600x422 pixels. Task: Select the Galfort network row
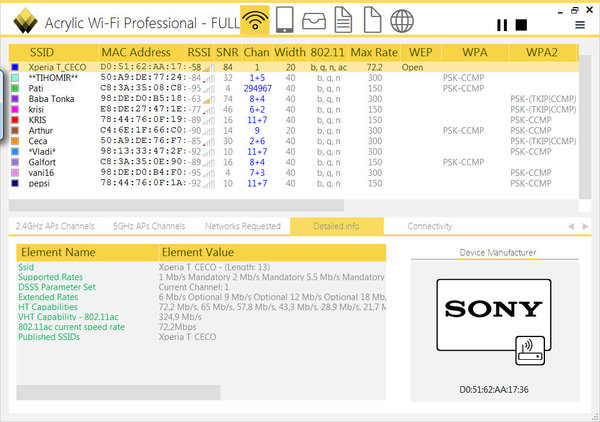pyautogui.click(x=293, y=162)
